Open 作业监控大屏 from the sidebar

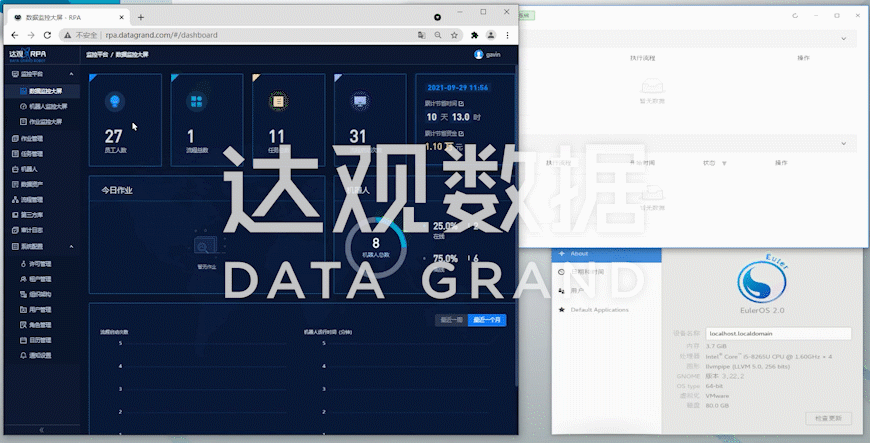[42, 122]
